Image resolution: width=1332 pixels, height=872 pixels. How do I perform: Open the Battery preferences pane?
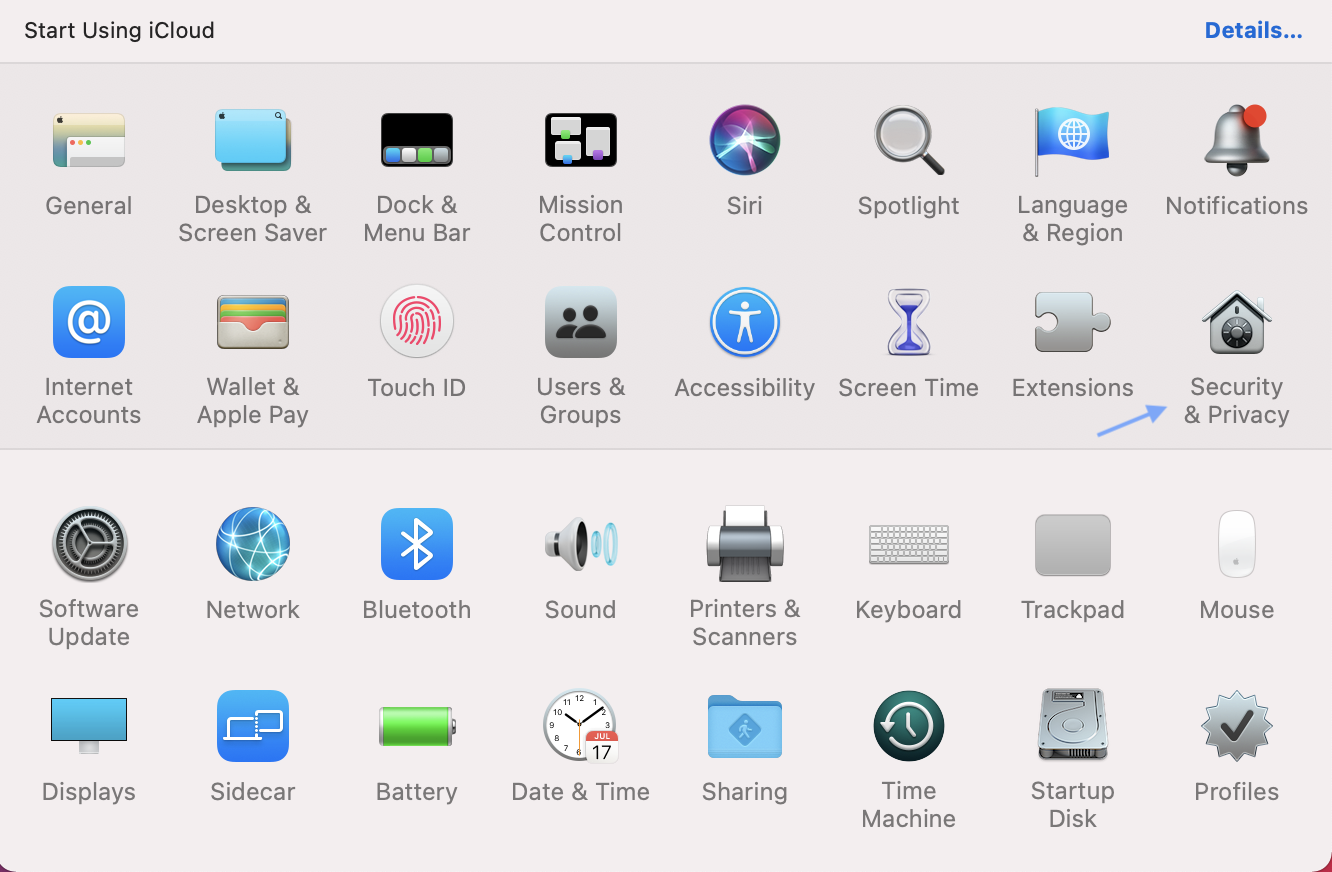click(x=417, y=726)
